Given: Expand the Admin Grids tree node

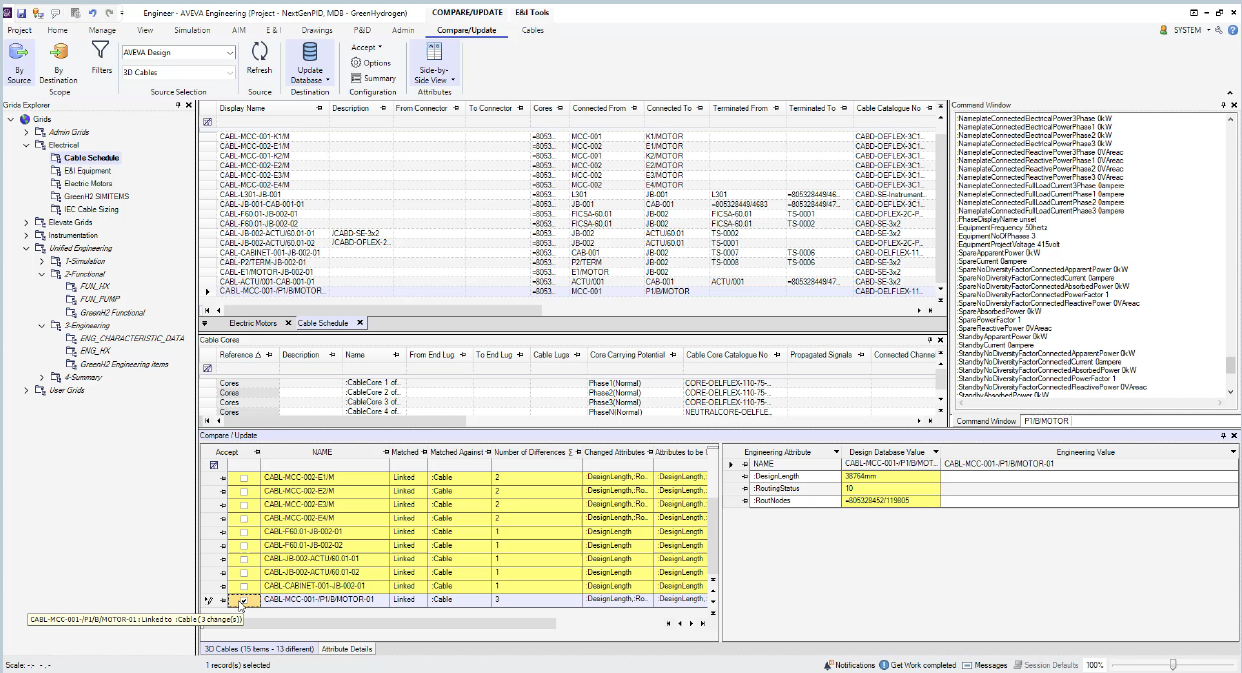Looking at the screenshot, I should click(x=27, y=132).
